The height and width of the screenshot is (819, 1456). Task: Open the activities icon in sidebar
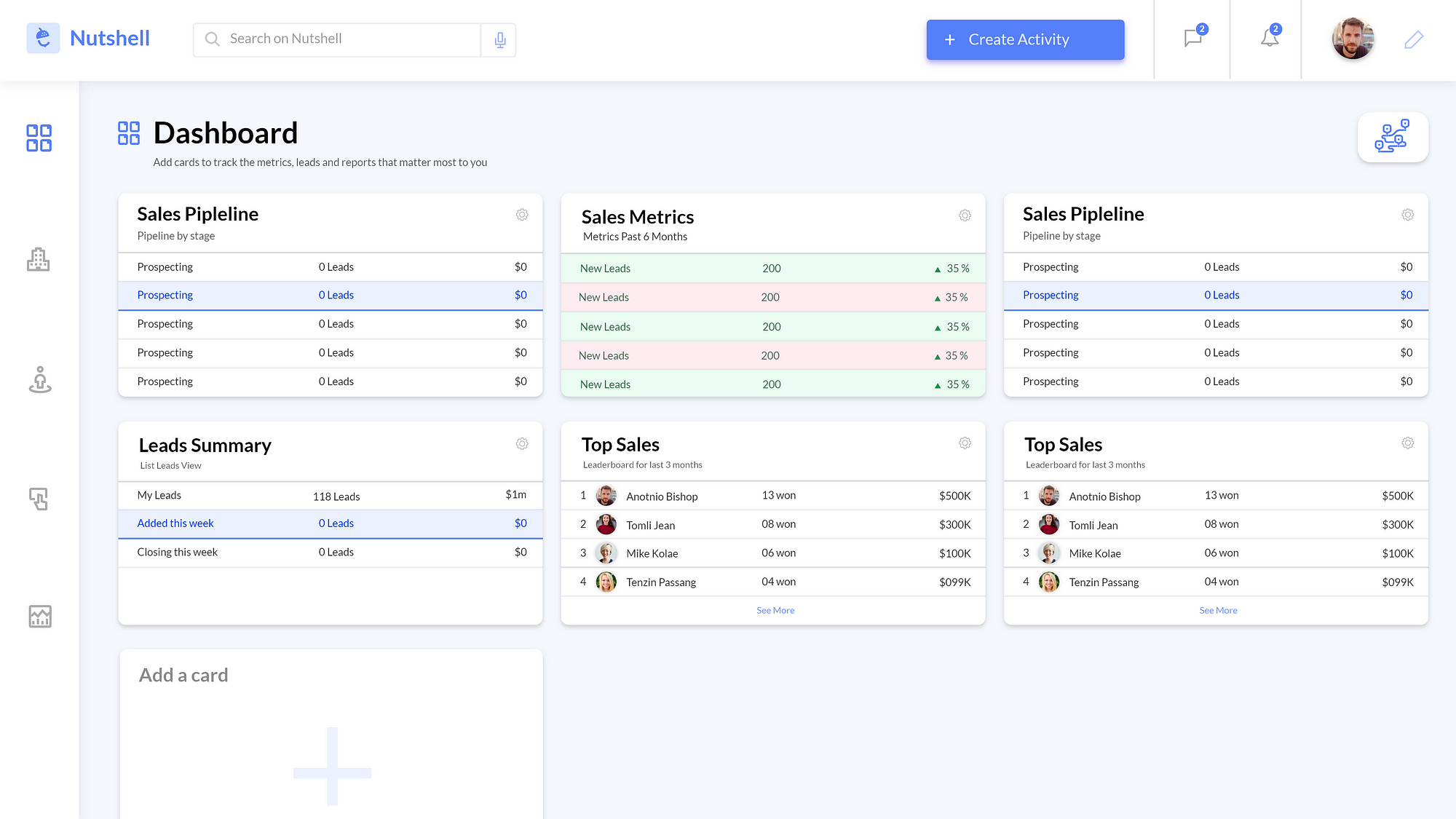coord(39,499)
